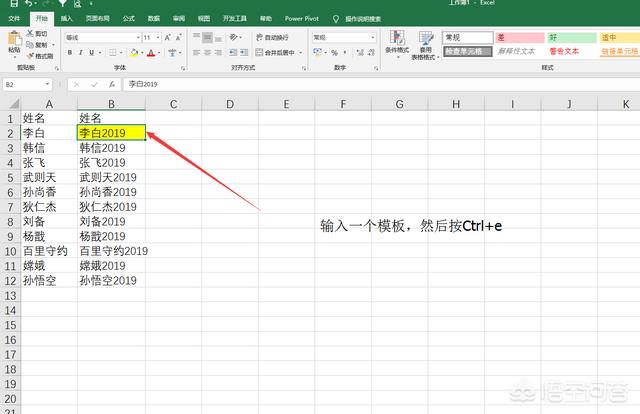Screen dimensions: 640x414
Task: Open the font name dropdown
Action: [100, 37]
